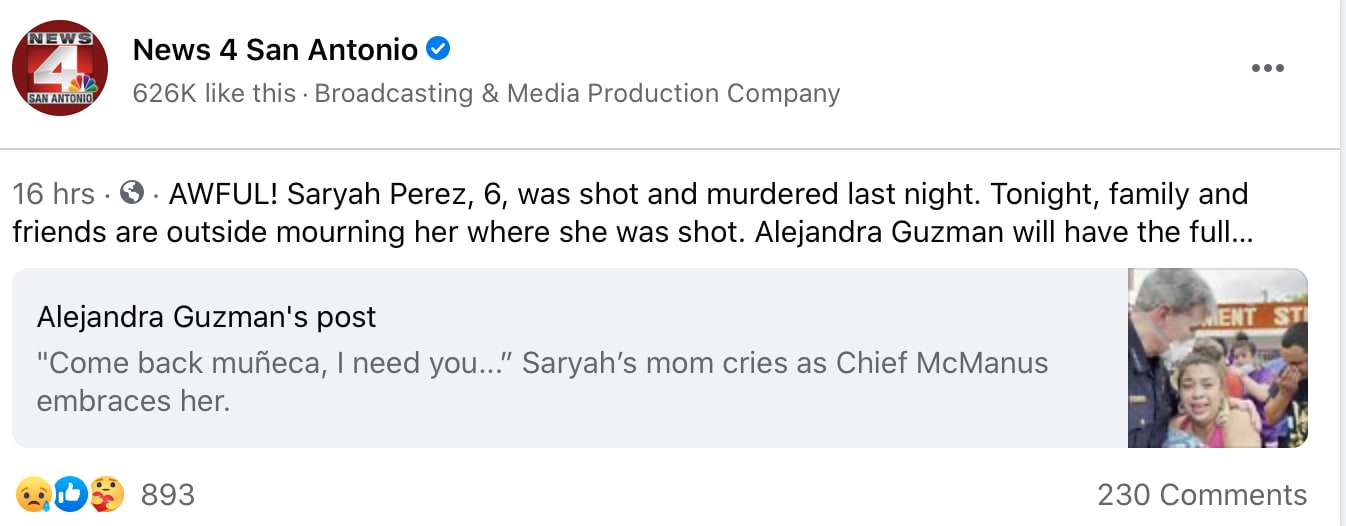Open the shared post photo thumbnail
The image size is (1346, 526).
(x=1217, y=358)
